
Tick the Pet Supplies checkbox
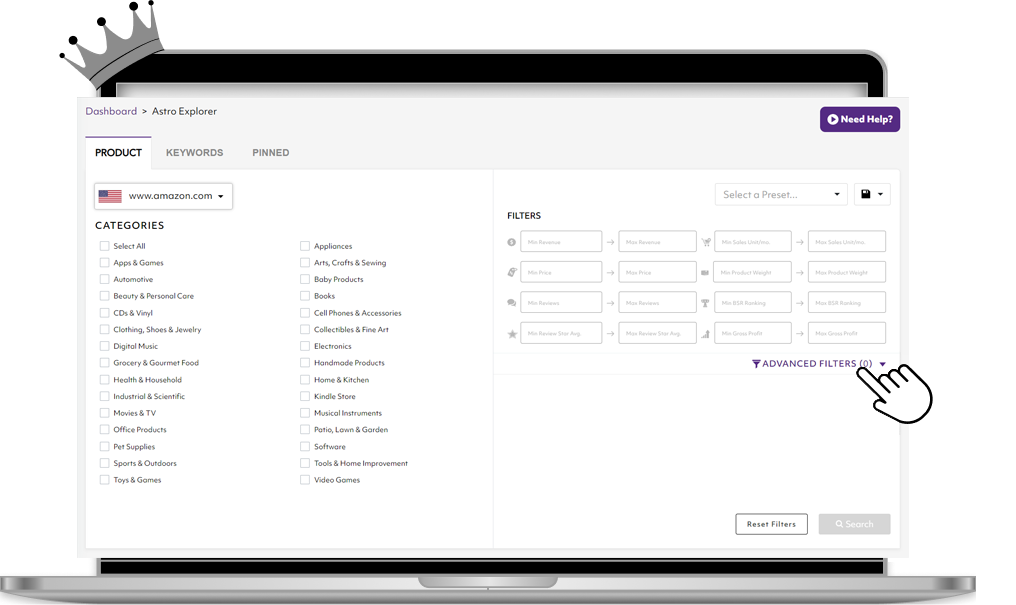point(104,447)
